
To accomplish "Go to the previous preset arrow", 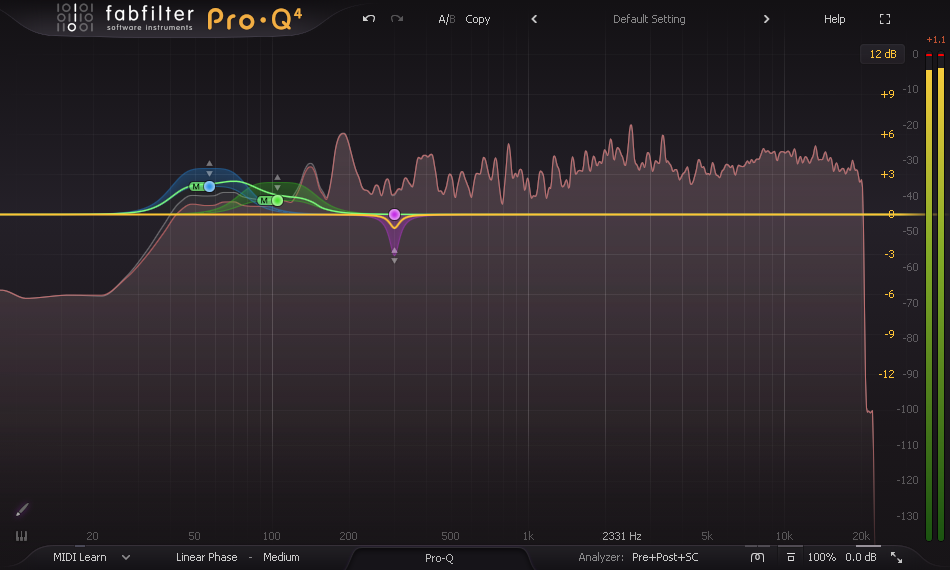I will 534,19.
